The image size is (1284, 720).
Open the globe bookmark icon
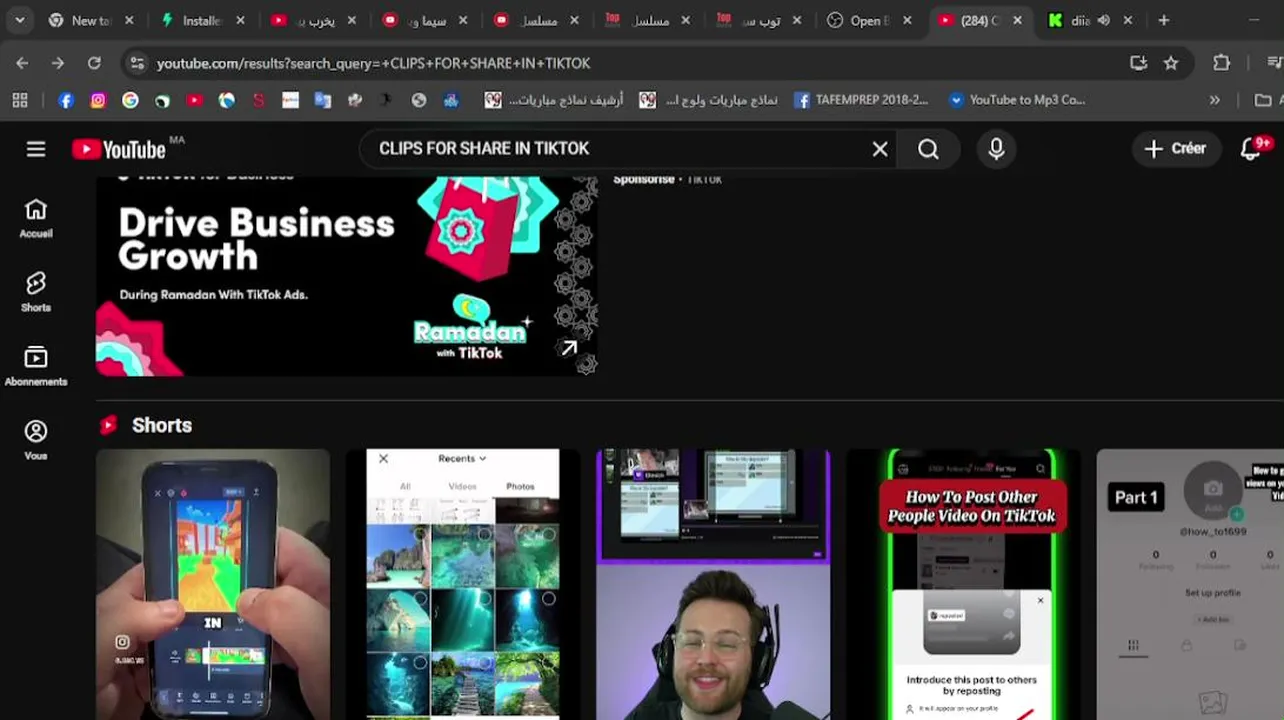(x=419, y=100)
